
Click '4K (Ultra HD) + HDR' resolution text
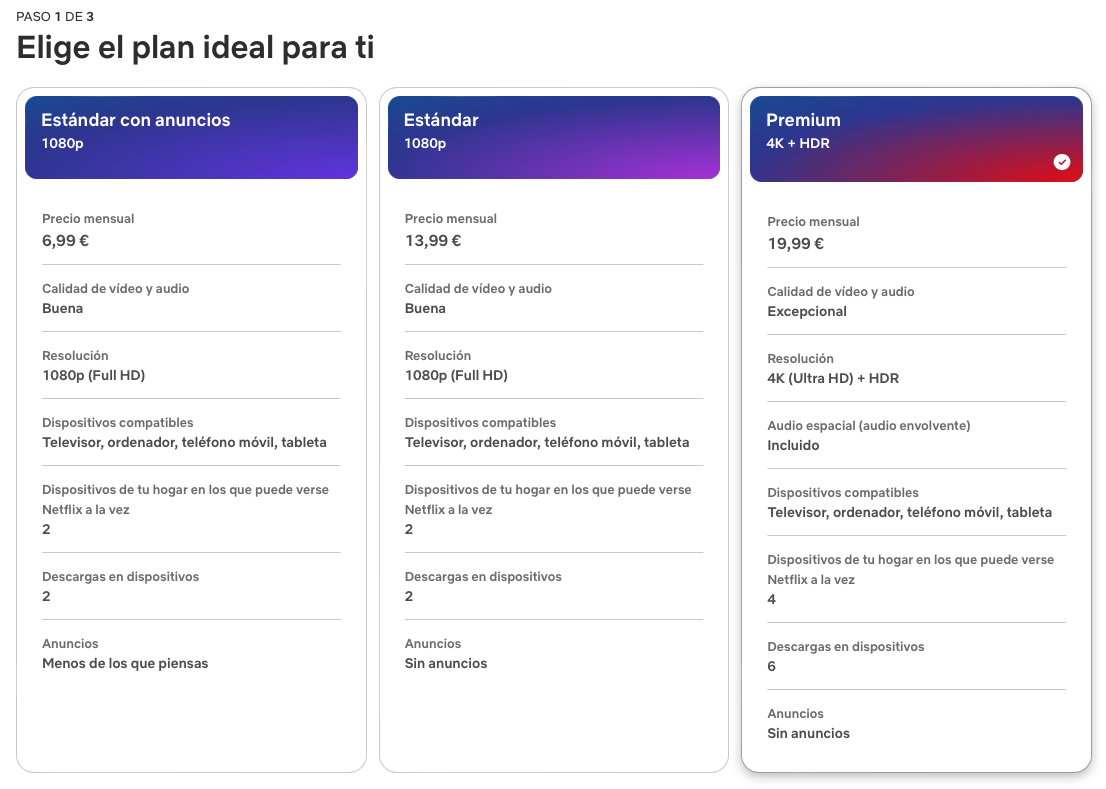(x=833, y=379)
